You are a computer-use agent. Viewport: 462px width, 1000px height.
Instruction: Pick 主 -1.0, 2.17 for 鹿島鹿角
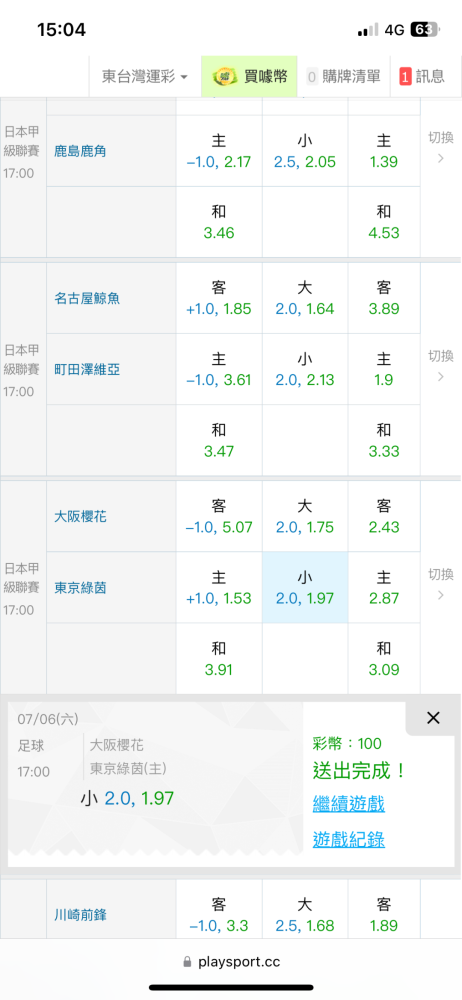coord(219,151)
